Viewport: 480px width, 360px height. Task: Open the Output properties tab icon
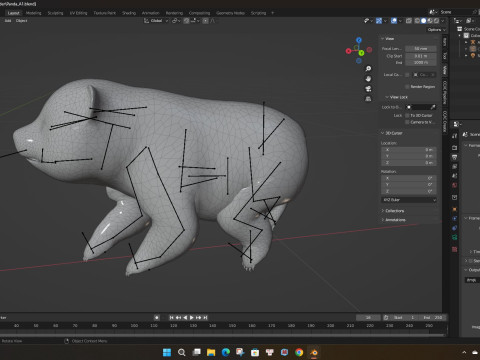455,157
